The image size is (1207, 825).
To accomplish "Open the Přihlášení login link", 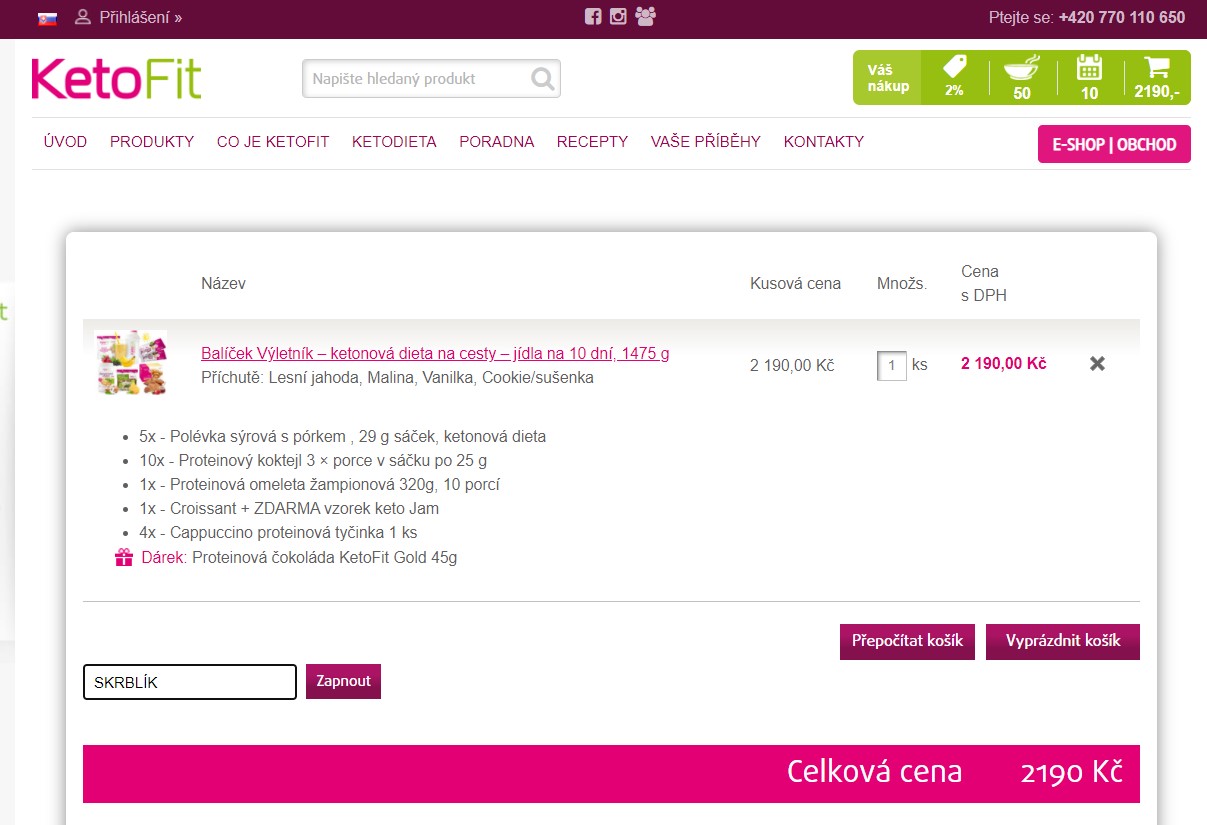I will click(x=141, y=17).
